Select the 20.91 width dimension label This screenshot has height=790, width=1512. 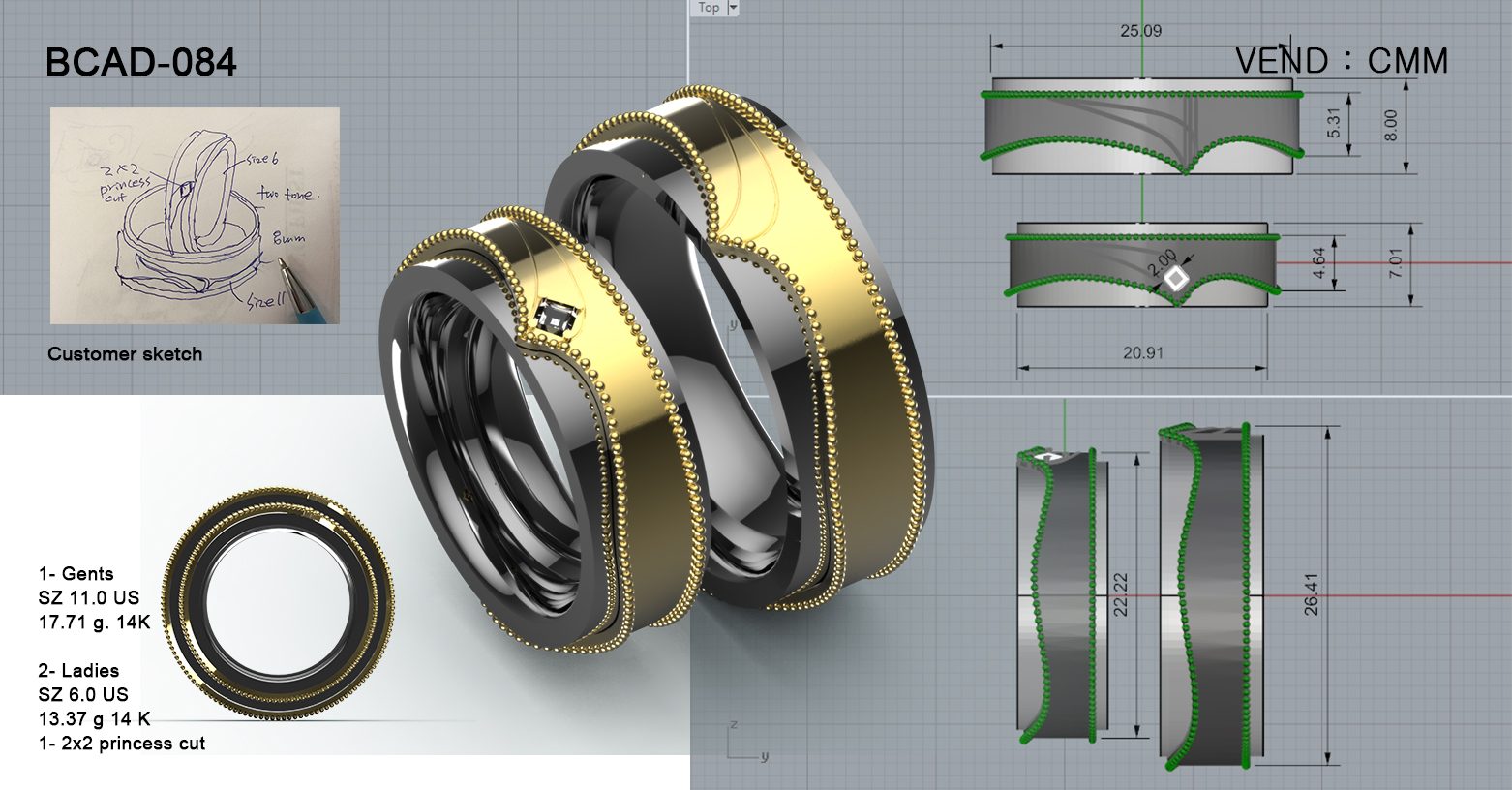pyautogui.click(x=1142, y=353)
